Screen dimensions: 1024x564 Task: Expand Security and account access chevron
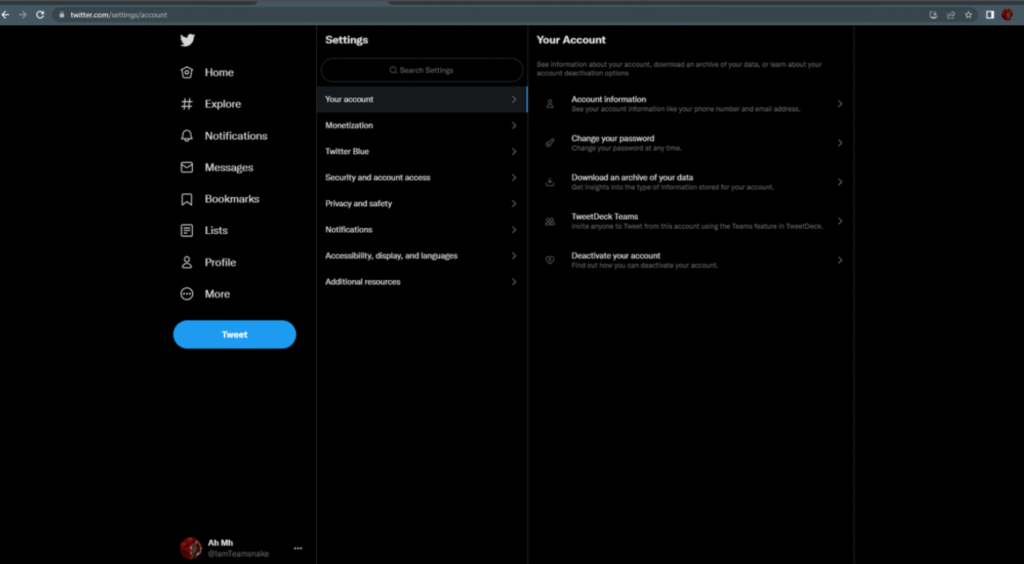514,178
